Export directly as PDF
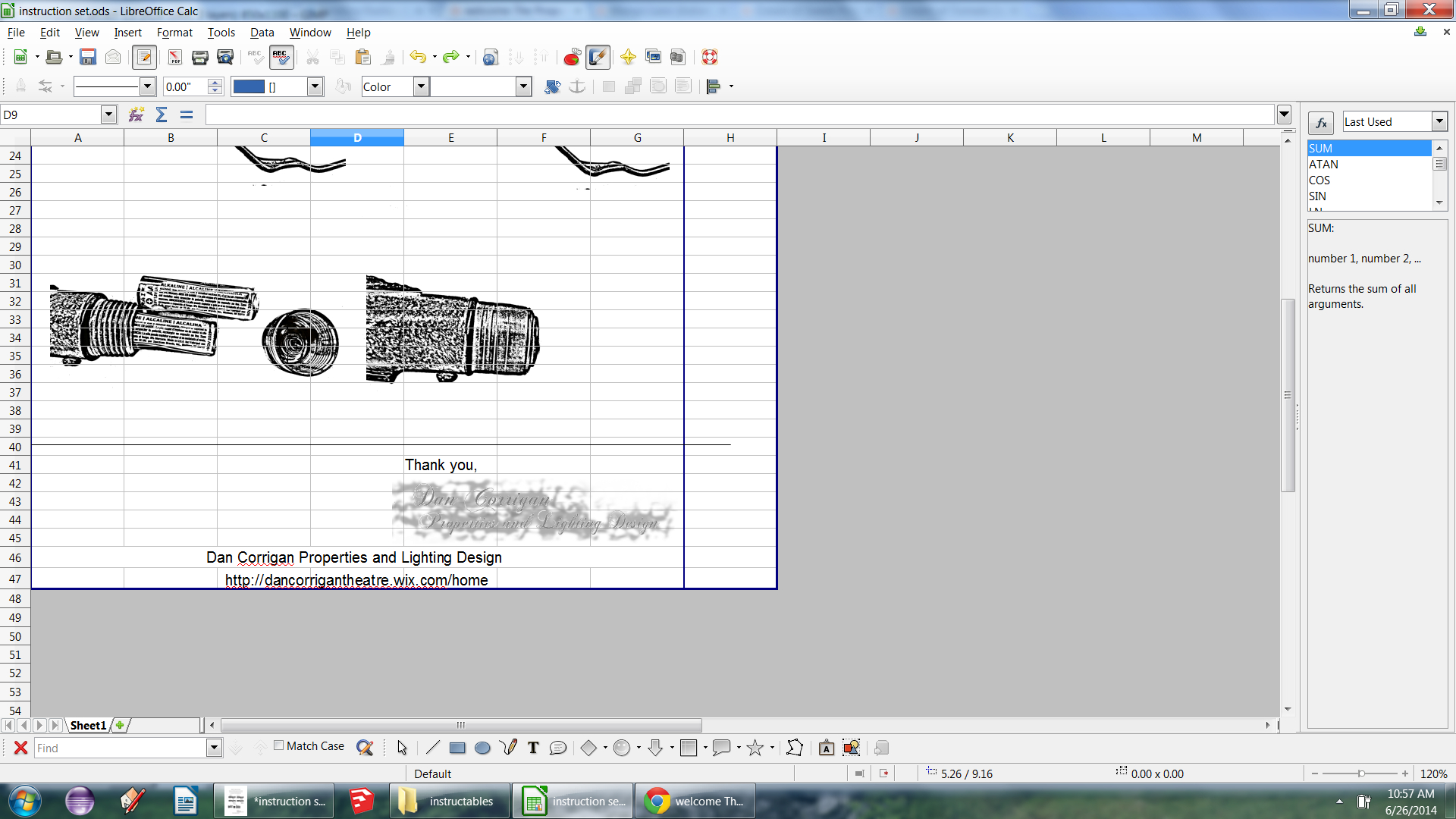1456x819 pixels. (174, 57)
